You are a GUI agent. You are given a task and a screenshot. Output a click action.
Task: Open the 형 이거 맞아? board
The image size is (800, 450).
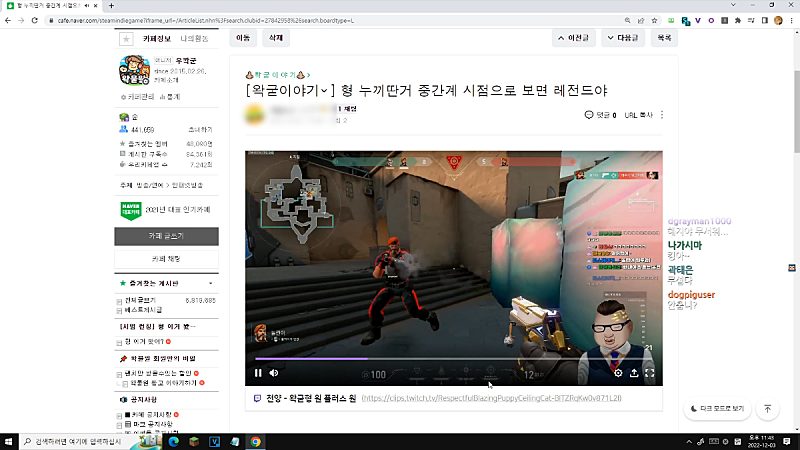point(144,341)
